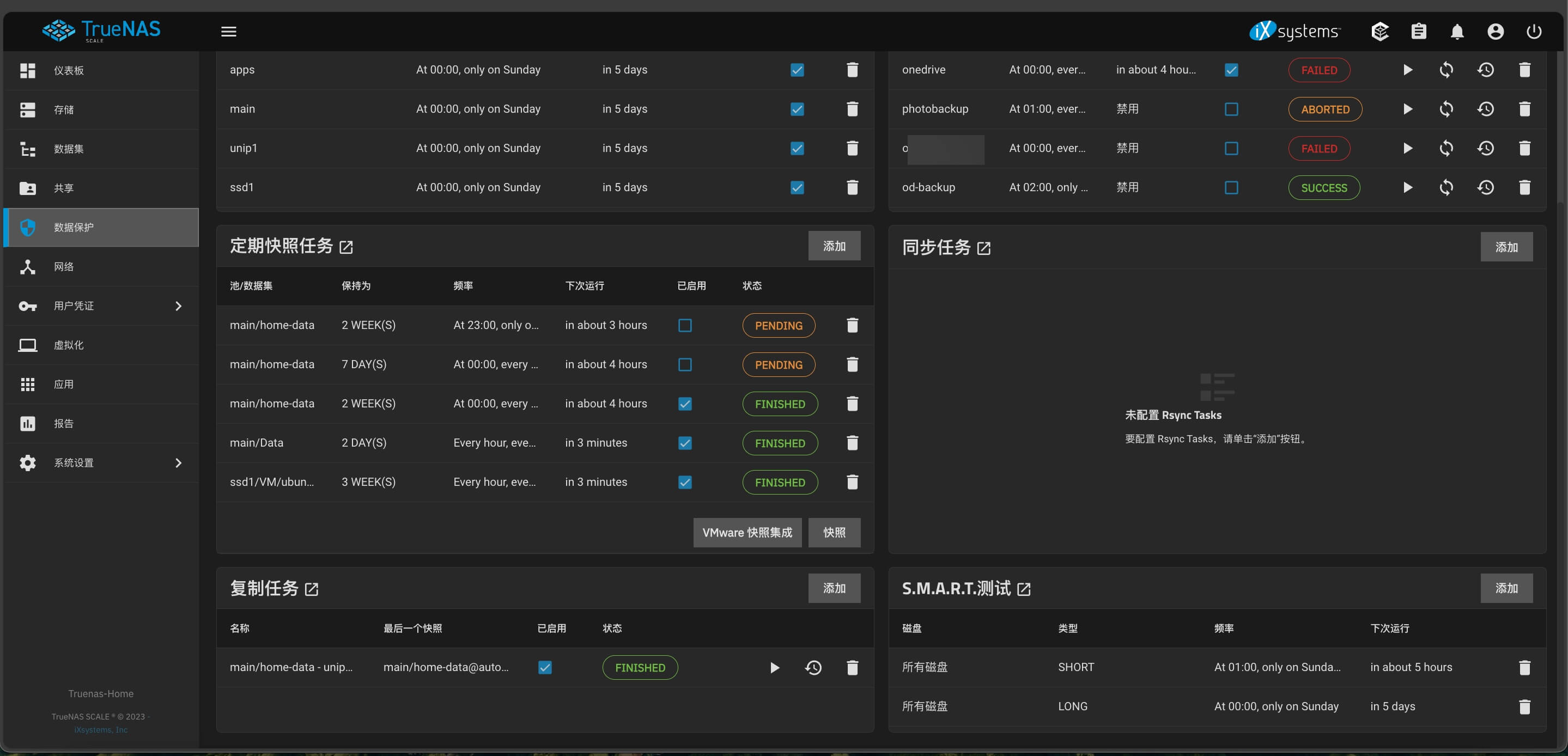The height and width of the screenshot is (756, 1568).
Task: Run the onedrive cloud sync task
Action: pos(1407,69)
